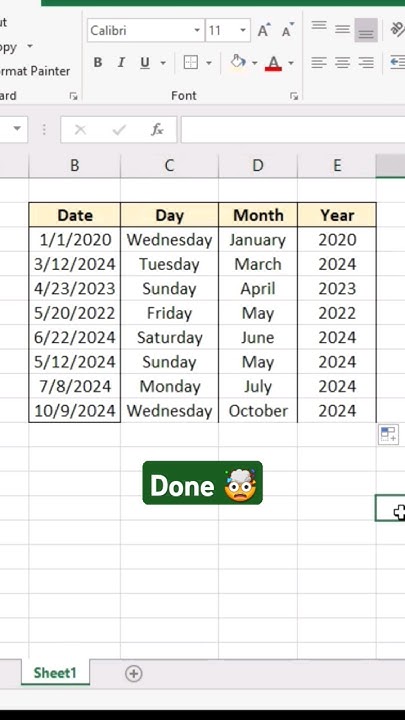Click Align Left icon in ribbon

tap(319, 62)
